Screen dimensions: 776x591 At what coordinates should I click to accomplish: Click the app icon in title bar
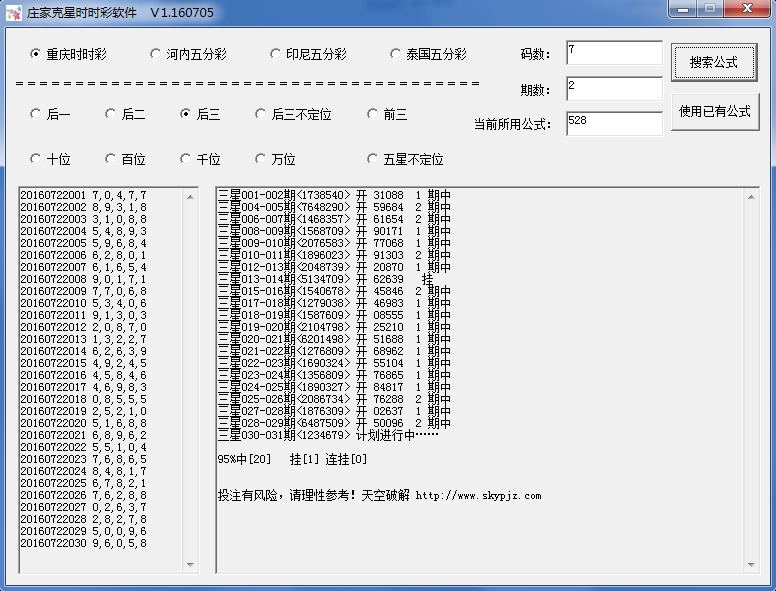(13, 13)
